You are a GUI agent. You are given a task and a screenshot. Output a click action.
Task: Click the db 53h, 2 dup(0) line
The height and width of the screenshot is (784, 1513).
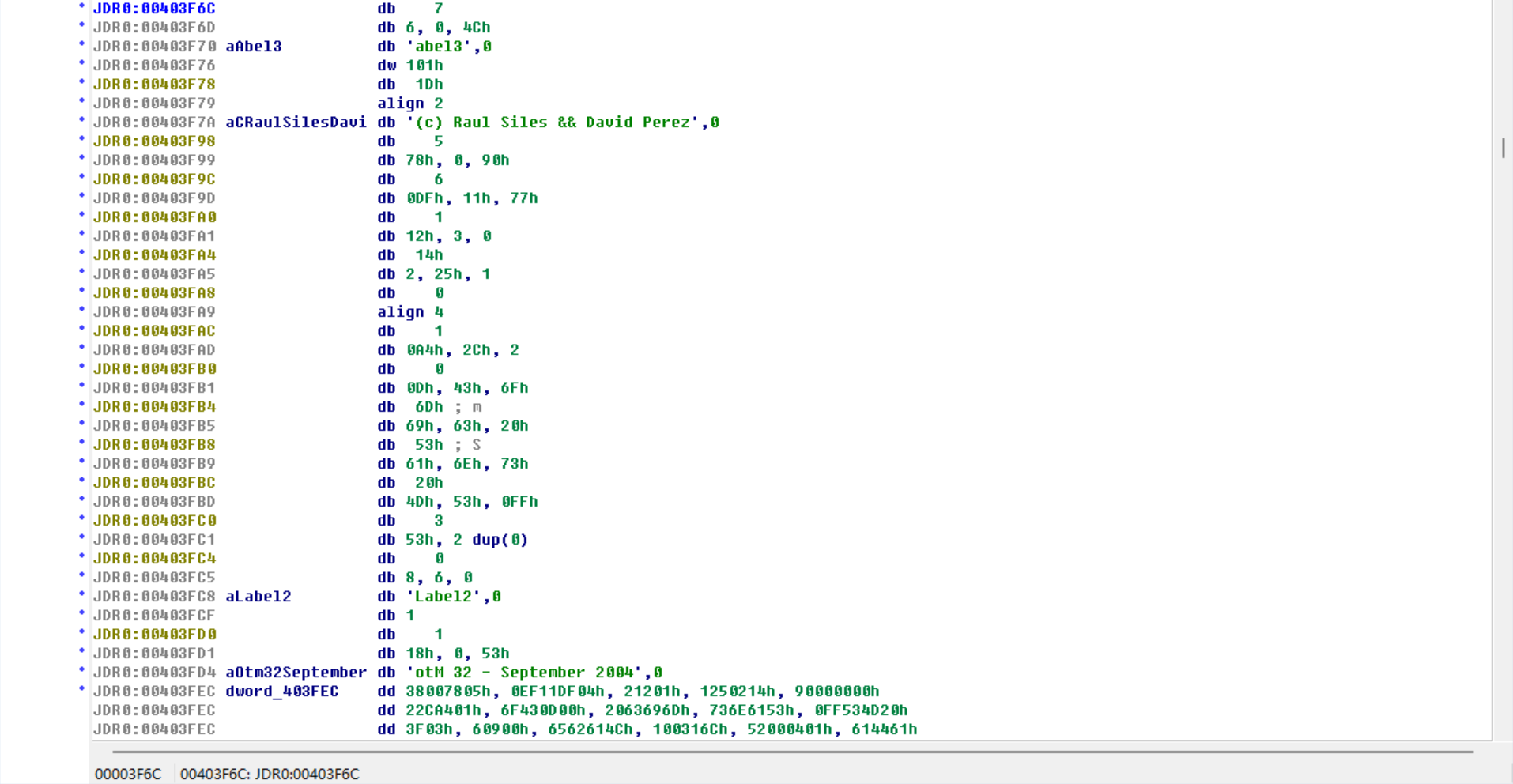coord(453,540)
